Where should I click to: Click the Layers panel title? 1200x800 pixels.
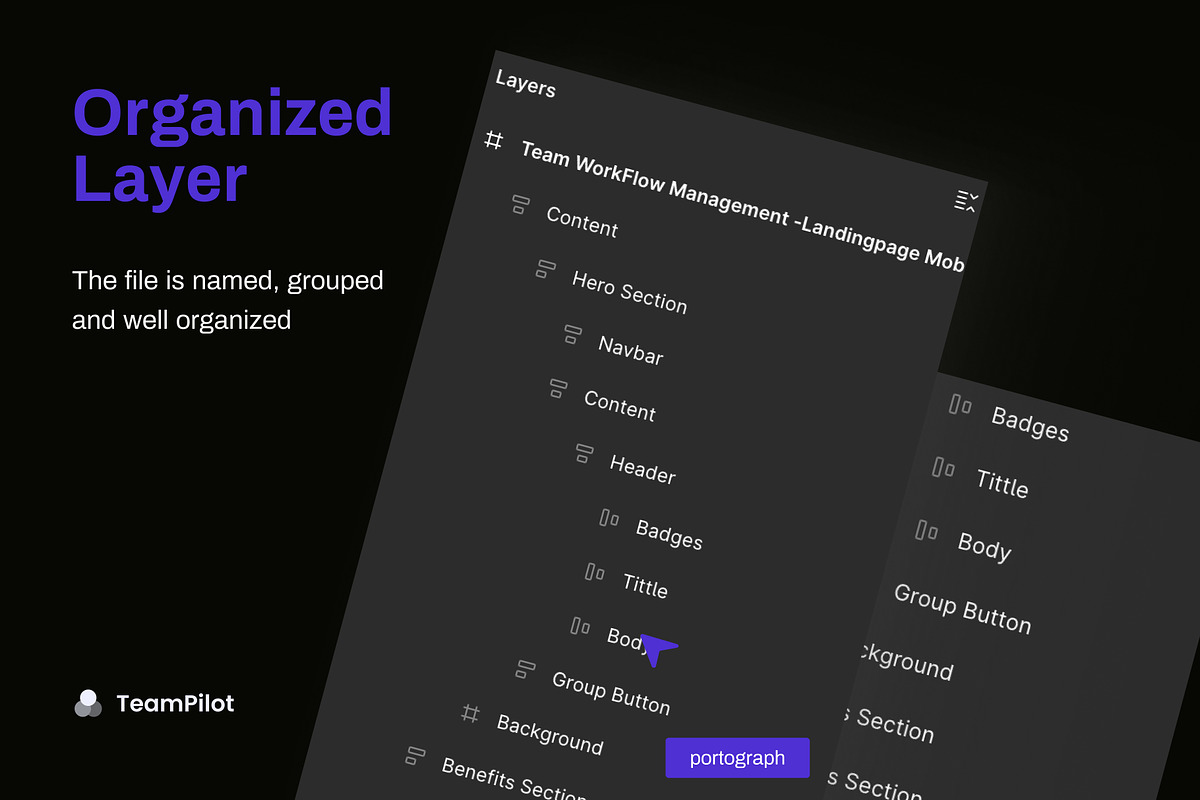525,84
